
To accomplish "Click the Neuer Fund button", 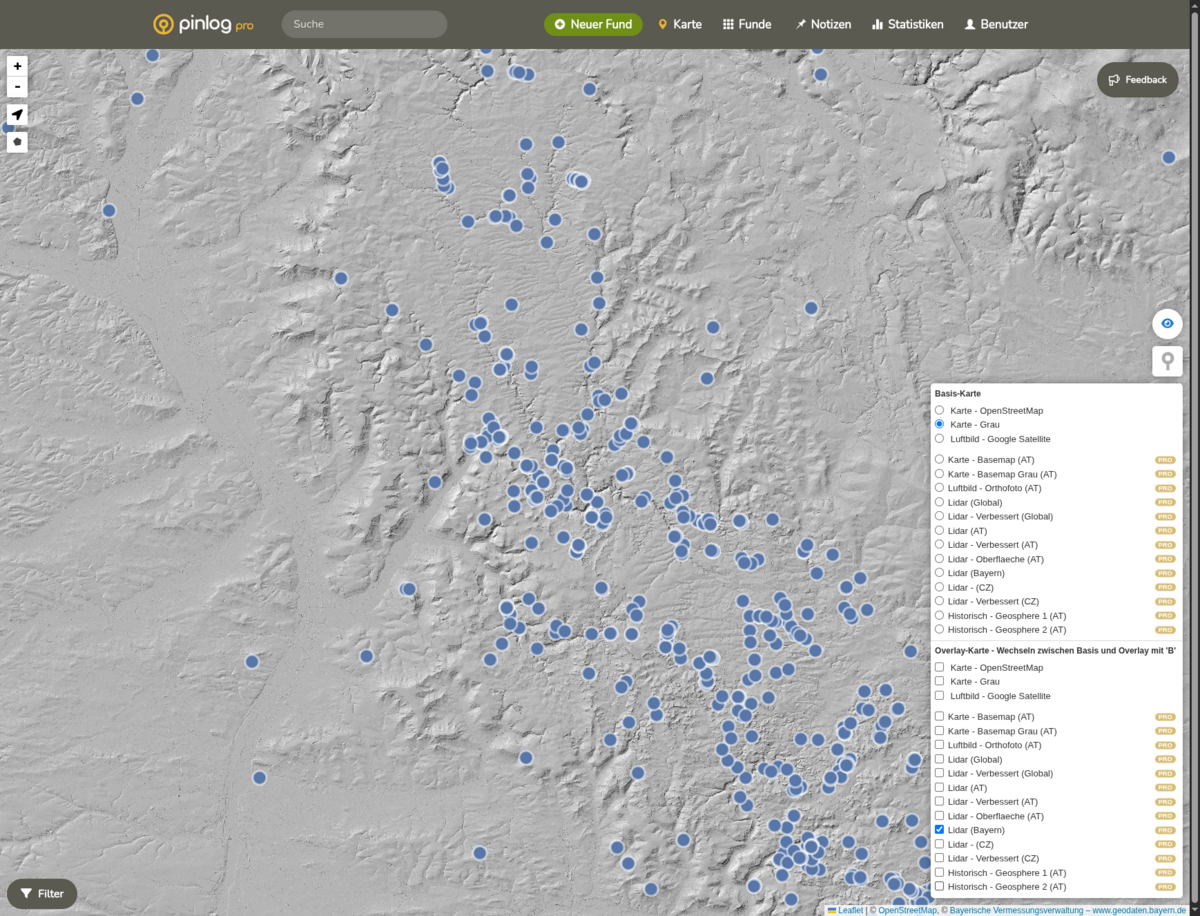I will 593,24.
